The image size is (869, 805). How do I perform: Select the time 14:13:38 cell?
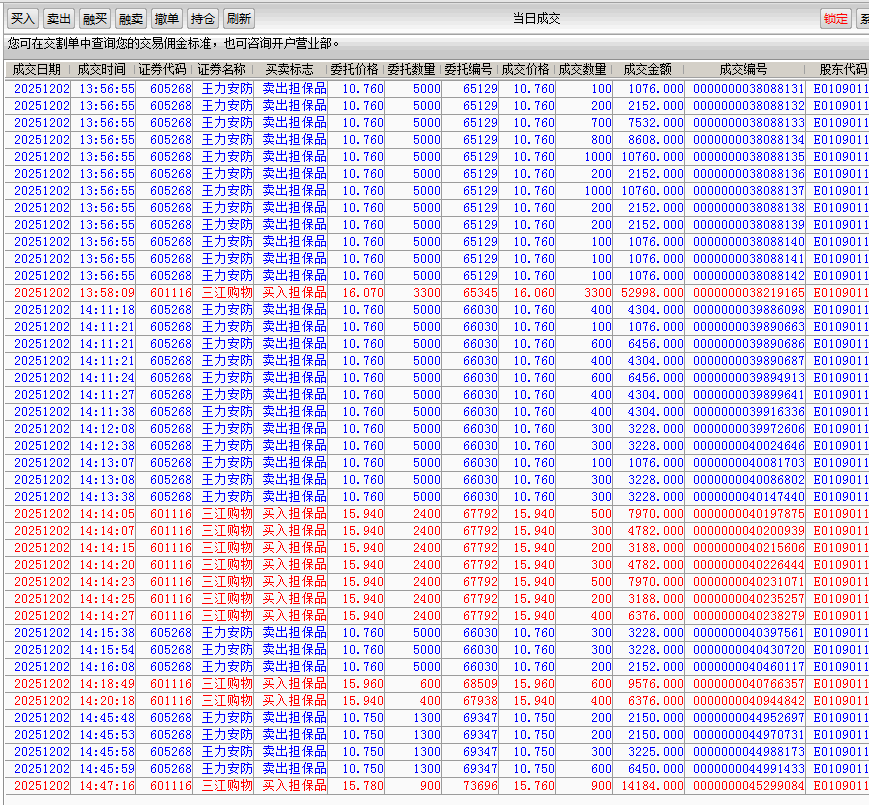[x=106, y=497]
